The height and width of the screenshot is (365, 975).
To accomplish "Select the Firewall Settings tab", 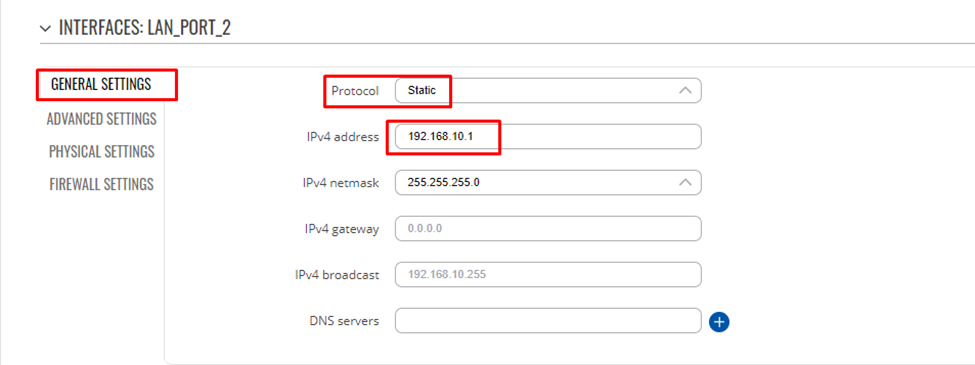I will click(x=101, y=185).
